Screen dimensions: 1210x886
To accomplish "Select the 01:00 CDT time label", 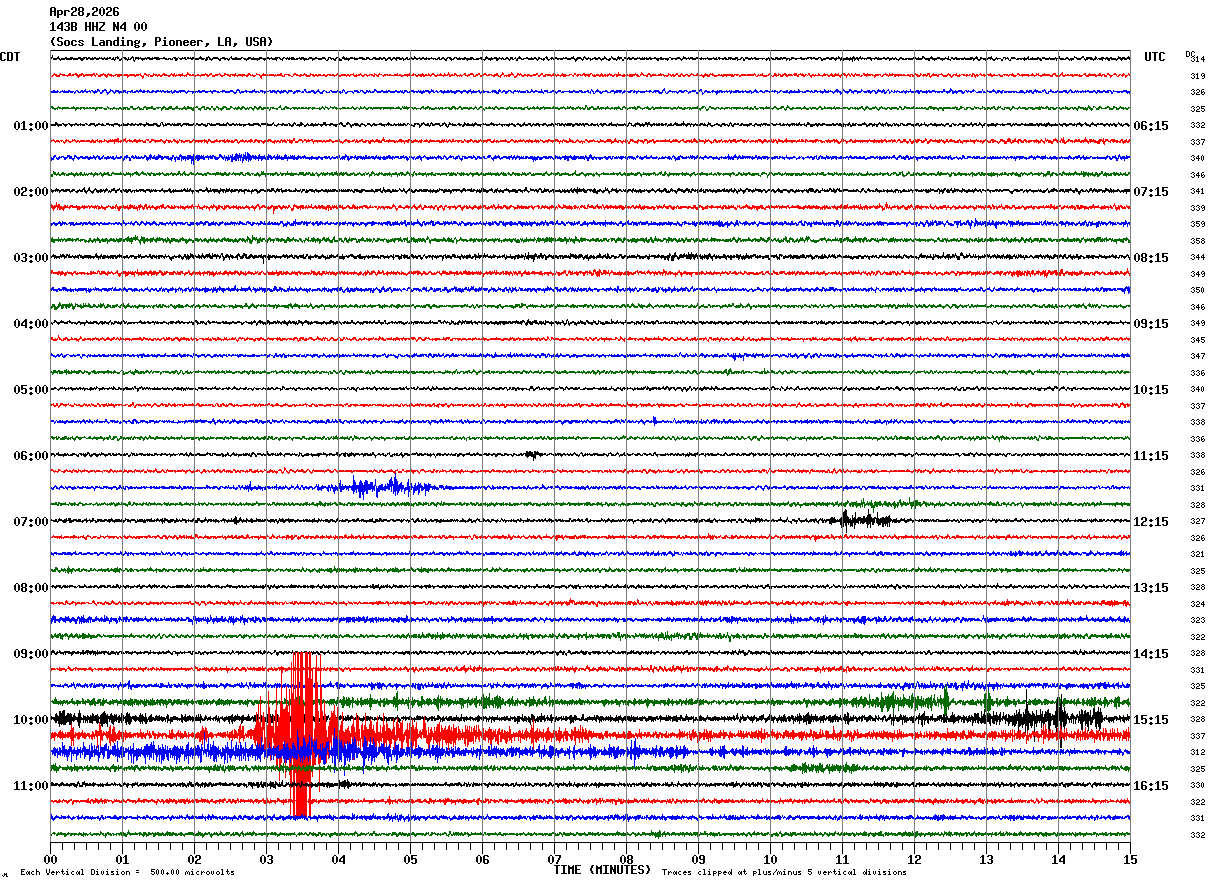I will (x=31, y=126).
